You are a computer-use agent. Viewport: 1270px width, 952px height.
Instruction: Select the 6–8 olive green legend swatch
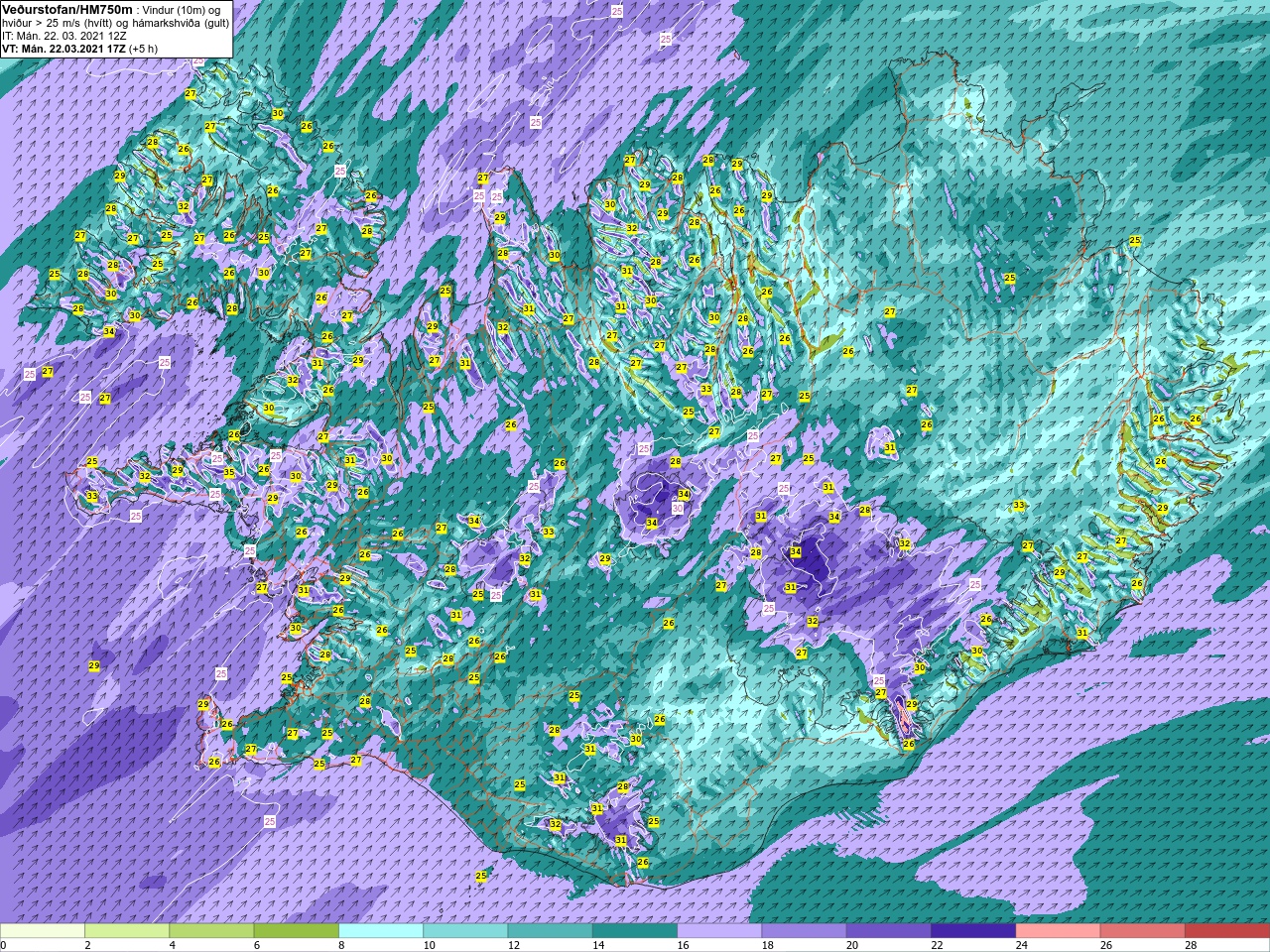[x=297, y=931]
